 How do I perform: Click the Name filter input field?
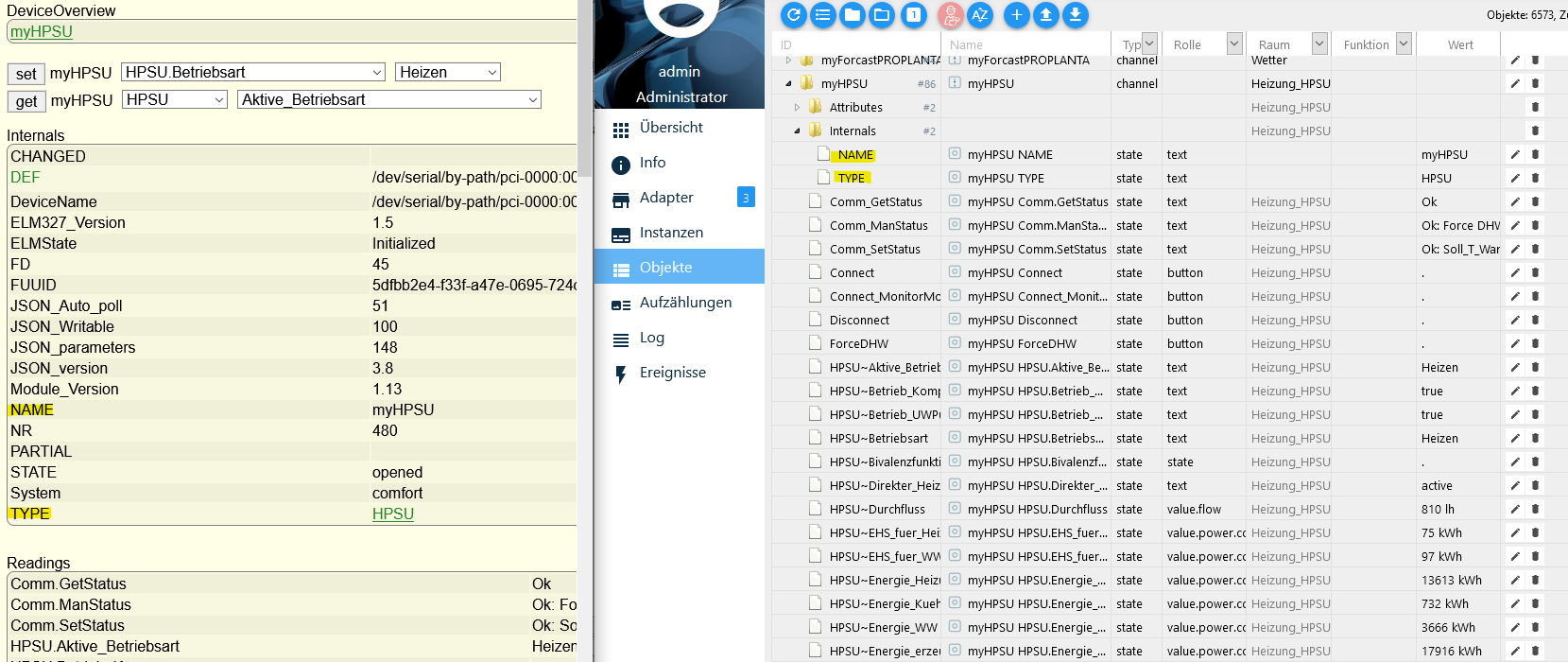[x=1025, y=44]
